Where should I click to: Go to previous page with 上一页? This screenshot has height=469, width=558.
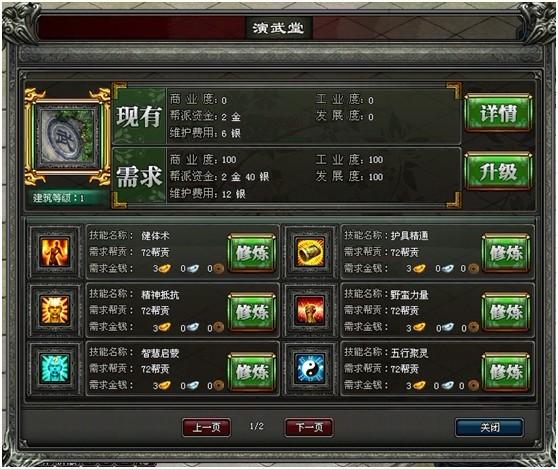[x=206, y=427]
